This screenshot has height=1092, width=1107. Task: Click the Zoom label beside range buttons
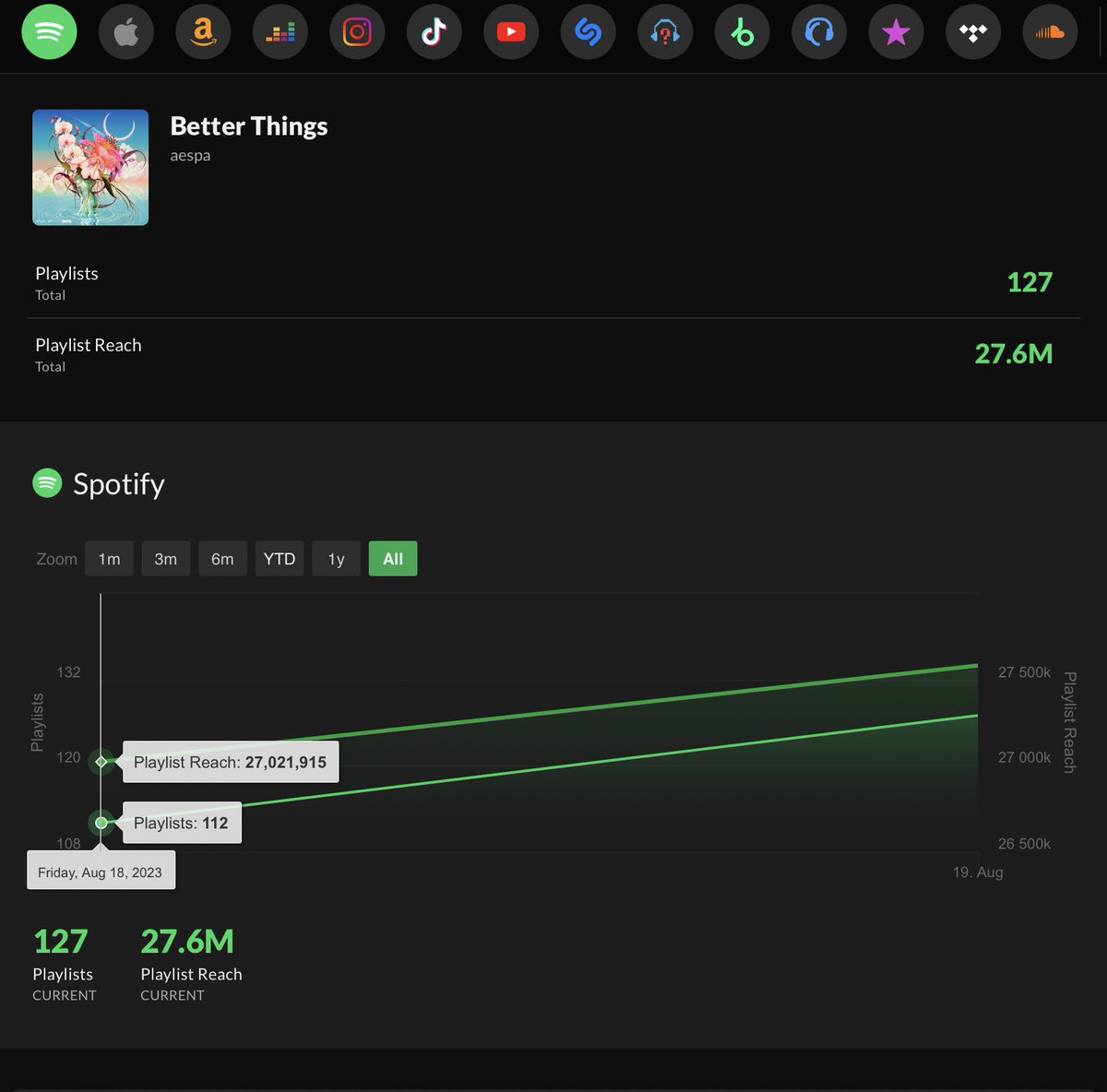click(x=56, y=559)
